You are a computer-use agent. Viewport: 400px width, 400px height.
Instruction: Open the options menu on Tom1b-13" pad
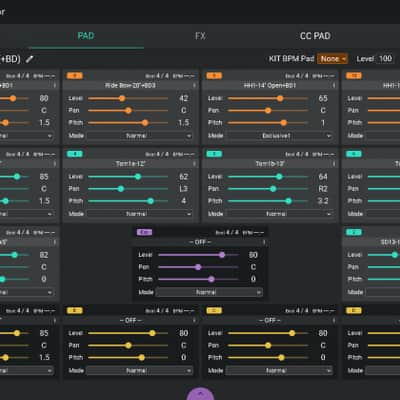334,164
